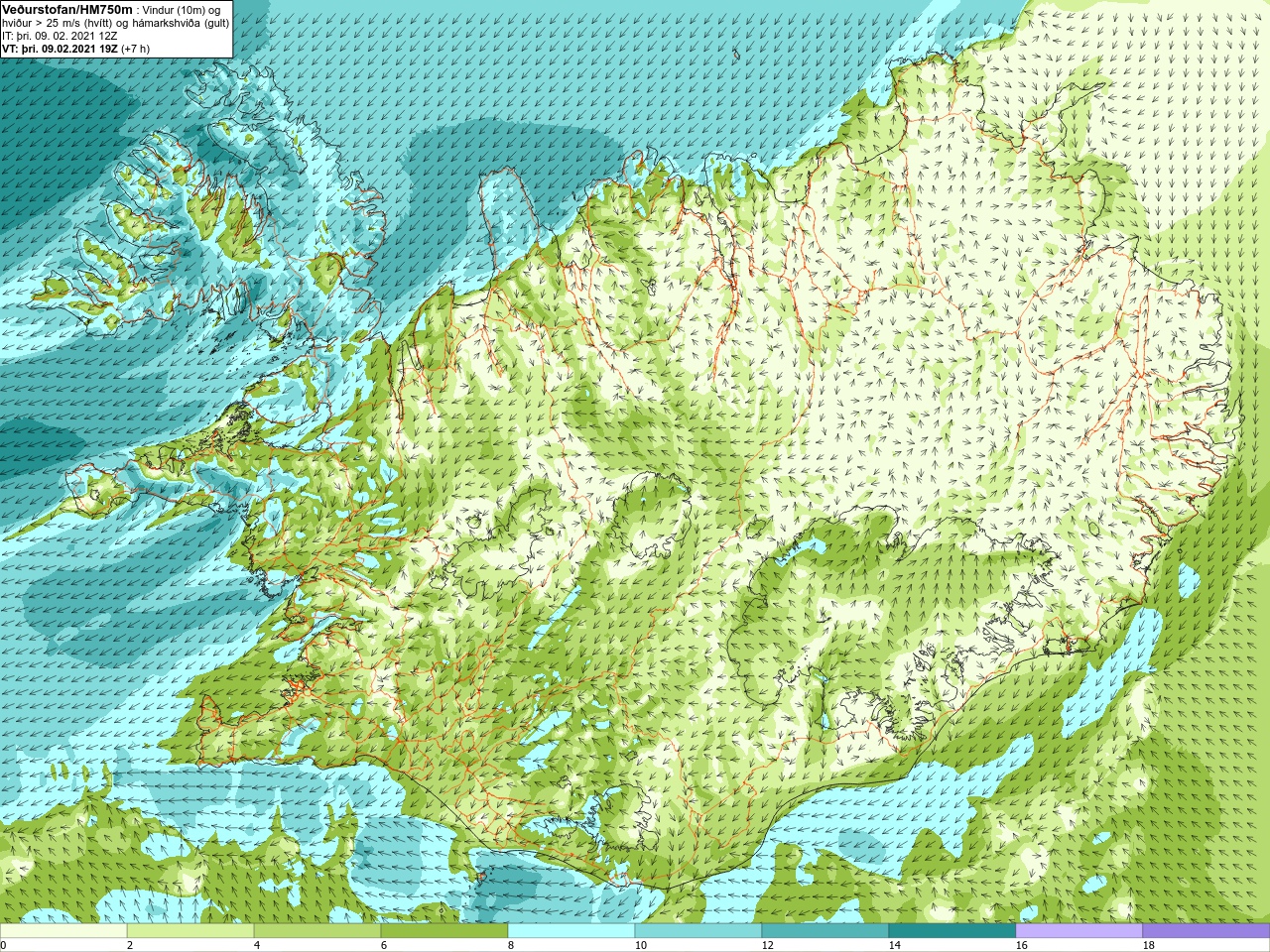
Task: Click the teal 12–14 m/s legend swatch
Action: [825, 931]
